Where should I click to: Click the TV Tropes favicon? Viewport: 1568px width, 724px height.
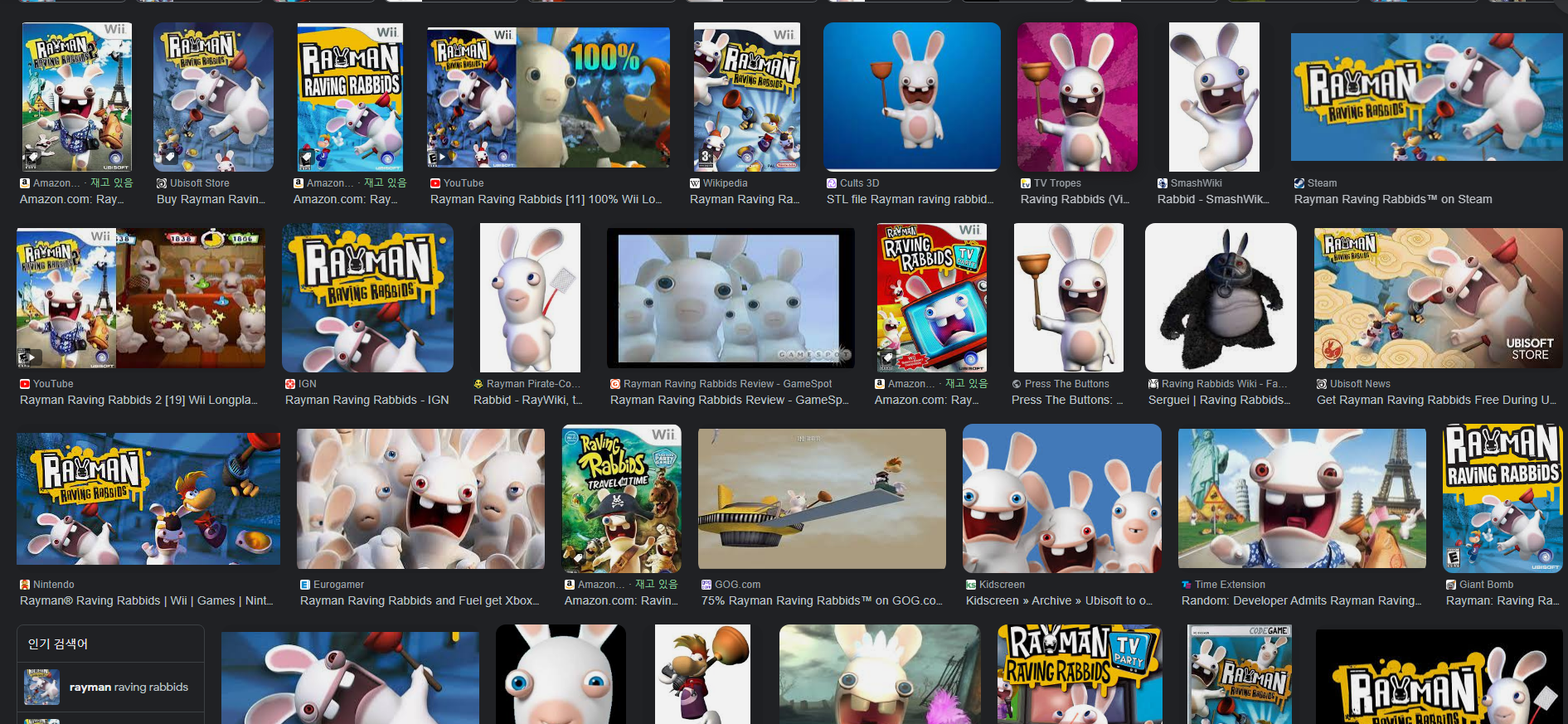[x=1026, y=183]
